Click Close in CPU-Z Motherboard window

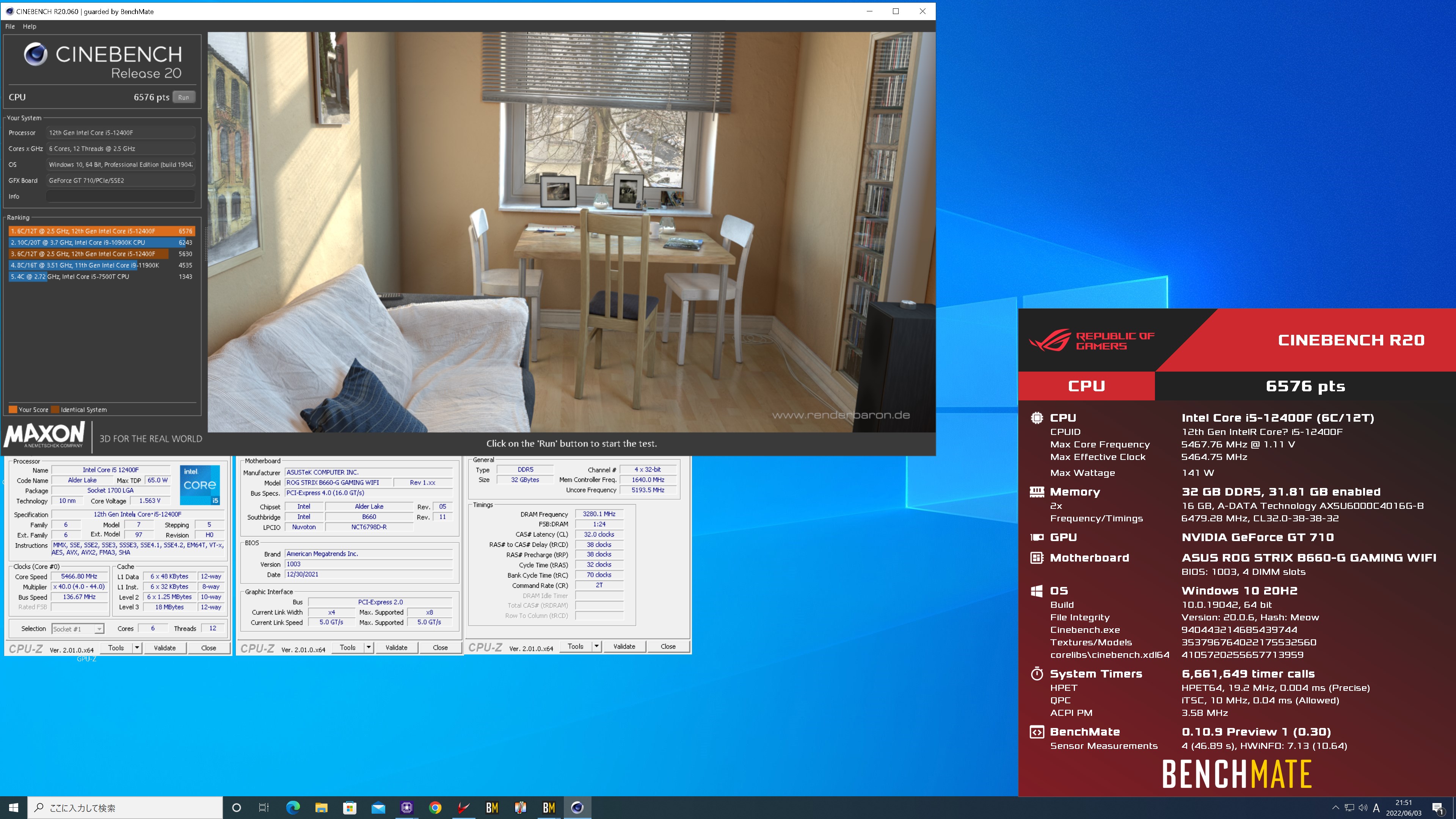click(x=440, y=647)
